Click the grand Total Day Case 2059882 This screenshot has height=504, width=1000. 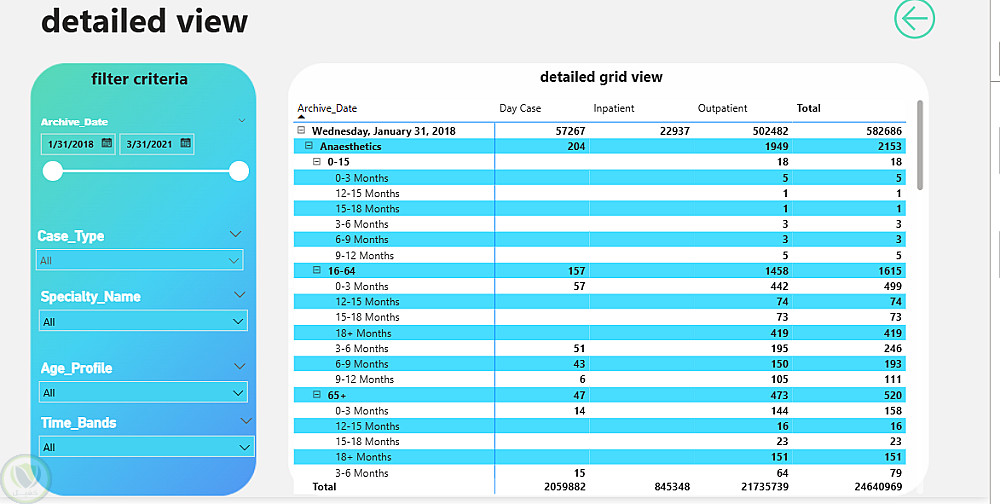564,487
